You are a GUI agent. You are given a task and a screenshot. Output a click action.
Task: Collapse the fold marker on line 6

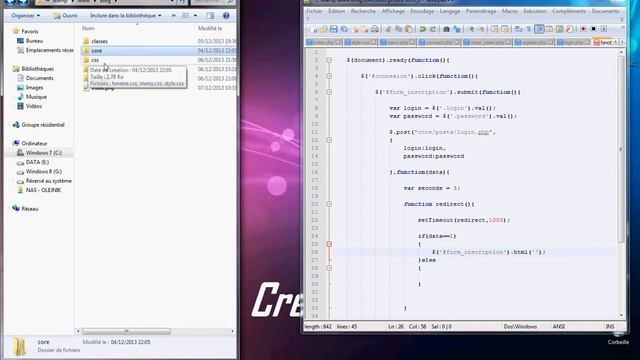[329, 92]
